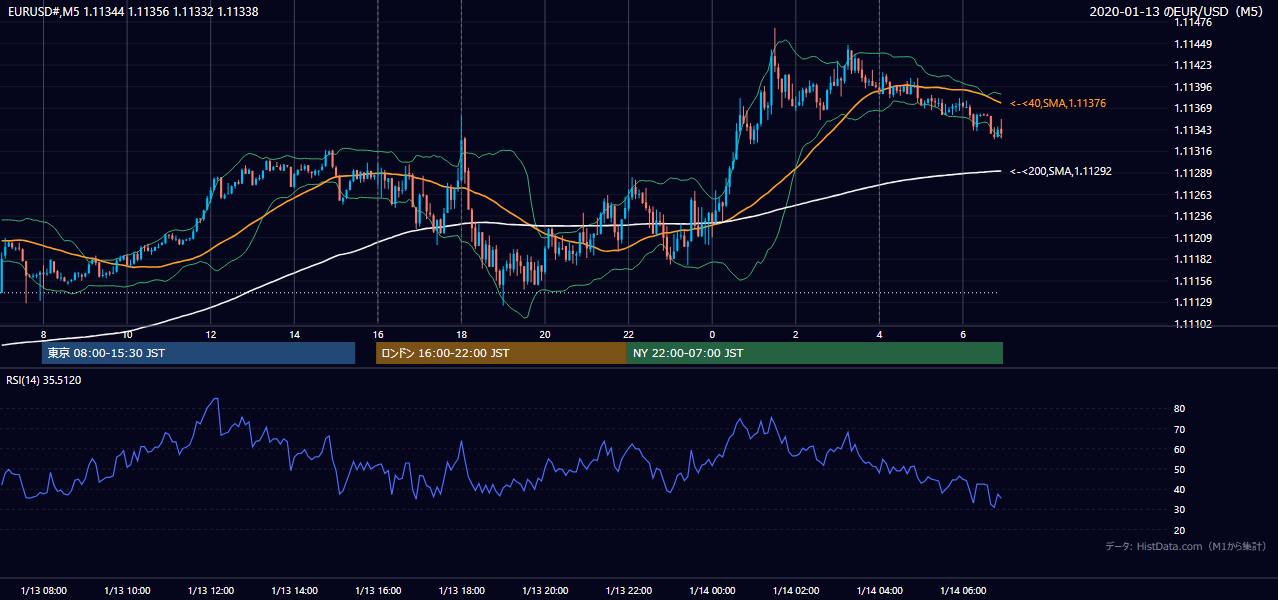The image size is (1278, 600).
Task: Click hour marker 2 under price chart
Action: point(796,334)
